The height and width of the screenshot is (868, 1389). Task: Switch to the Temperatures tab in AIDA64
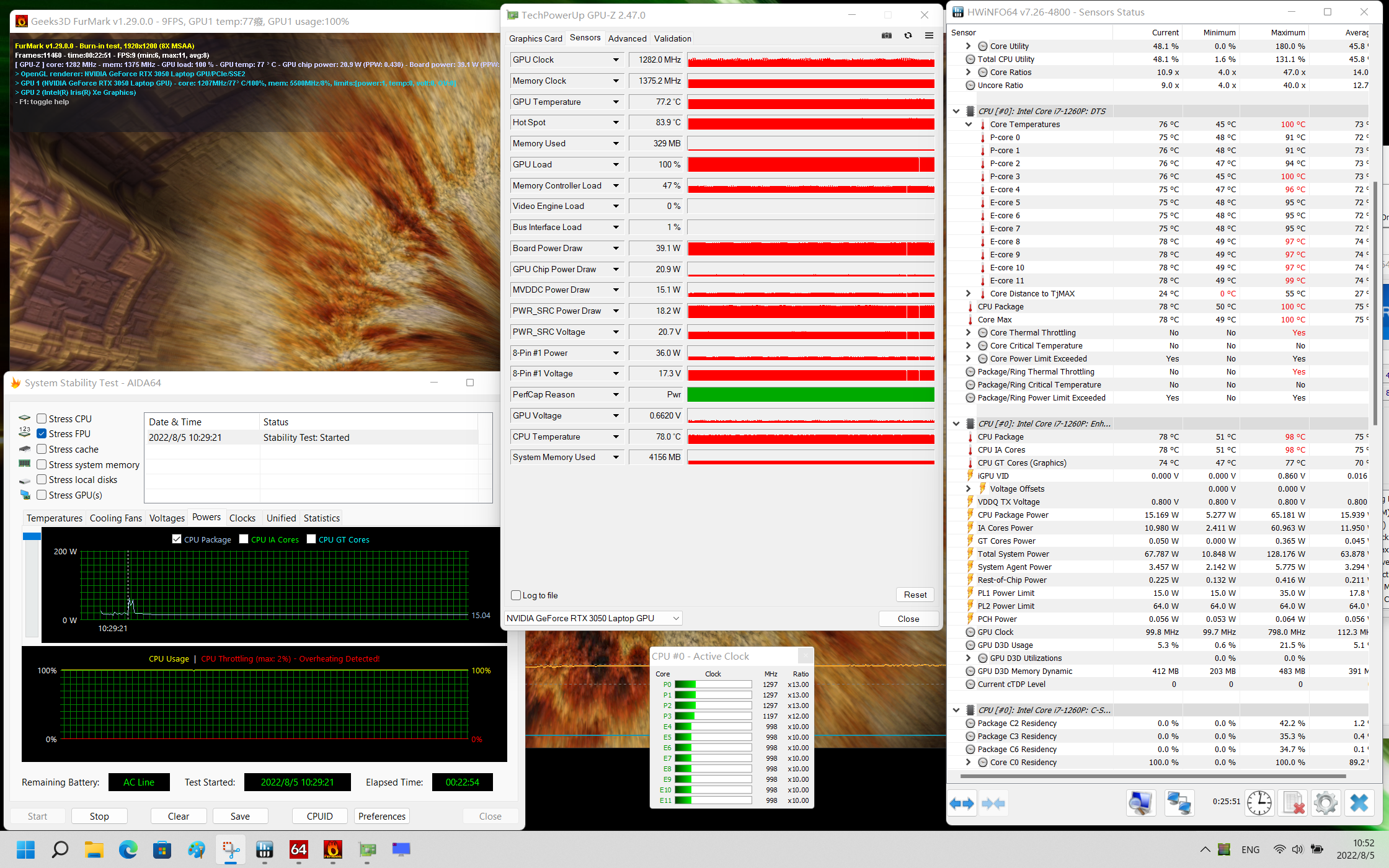pyautogui.click(x=54, y=518)
